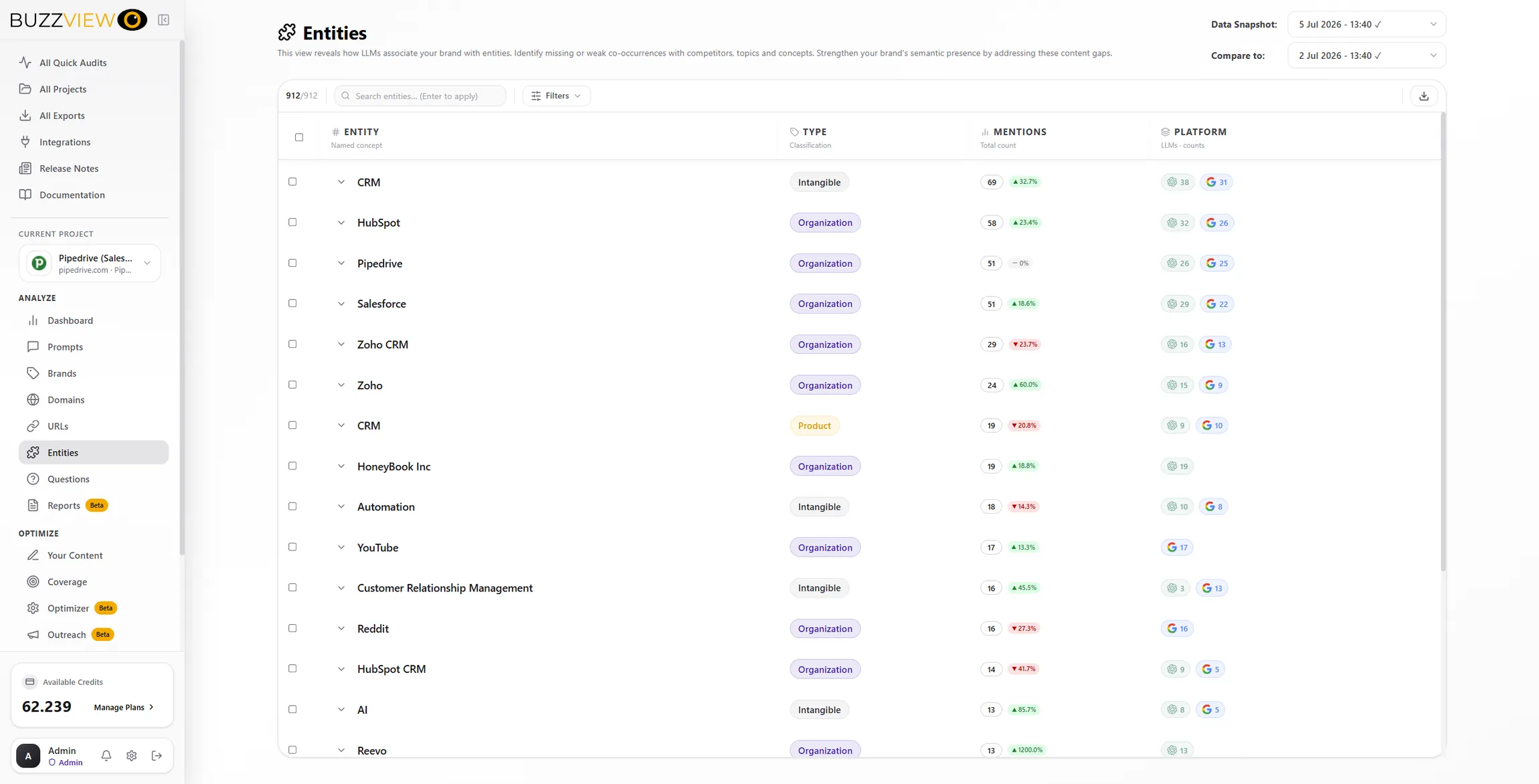Click the entities table vertical scrollbar

(x=1443, y=342)
